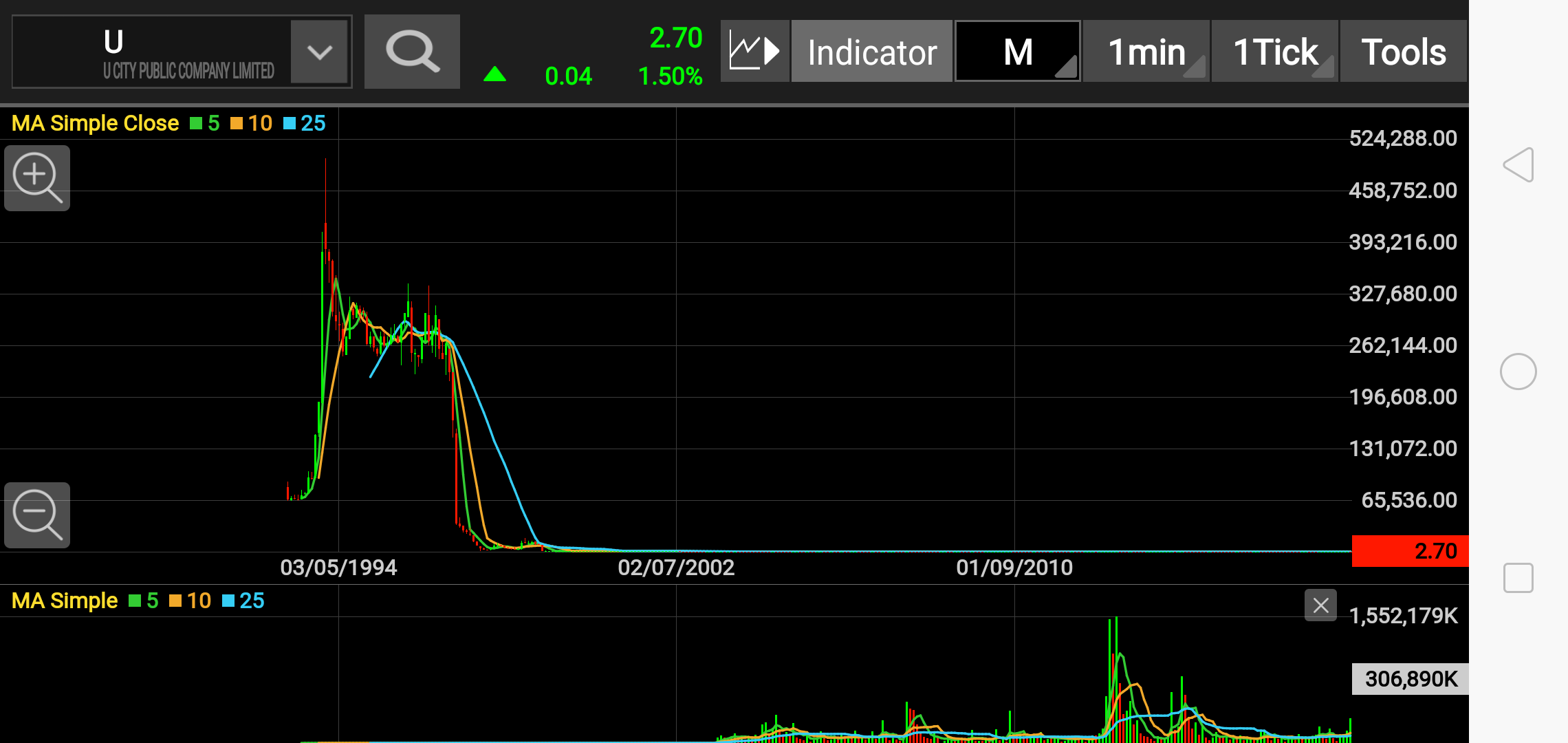Open the 1min interval dropdown
The height and width of the screenshot is (743, 1568).
[x=1146, y=52]
